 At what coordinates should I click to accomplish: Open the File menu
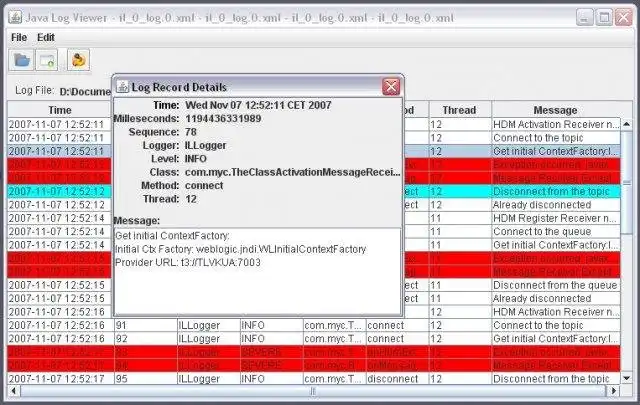(19, 37)
